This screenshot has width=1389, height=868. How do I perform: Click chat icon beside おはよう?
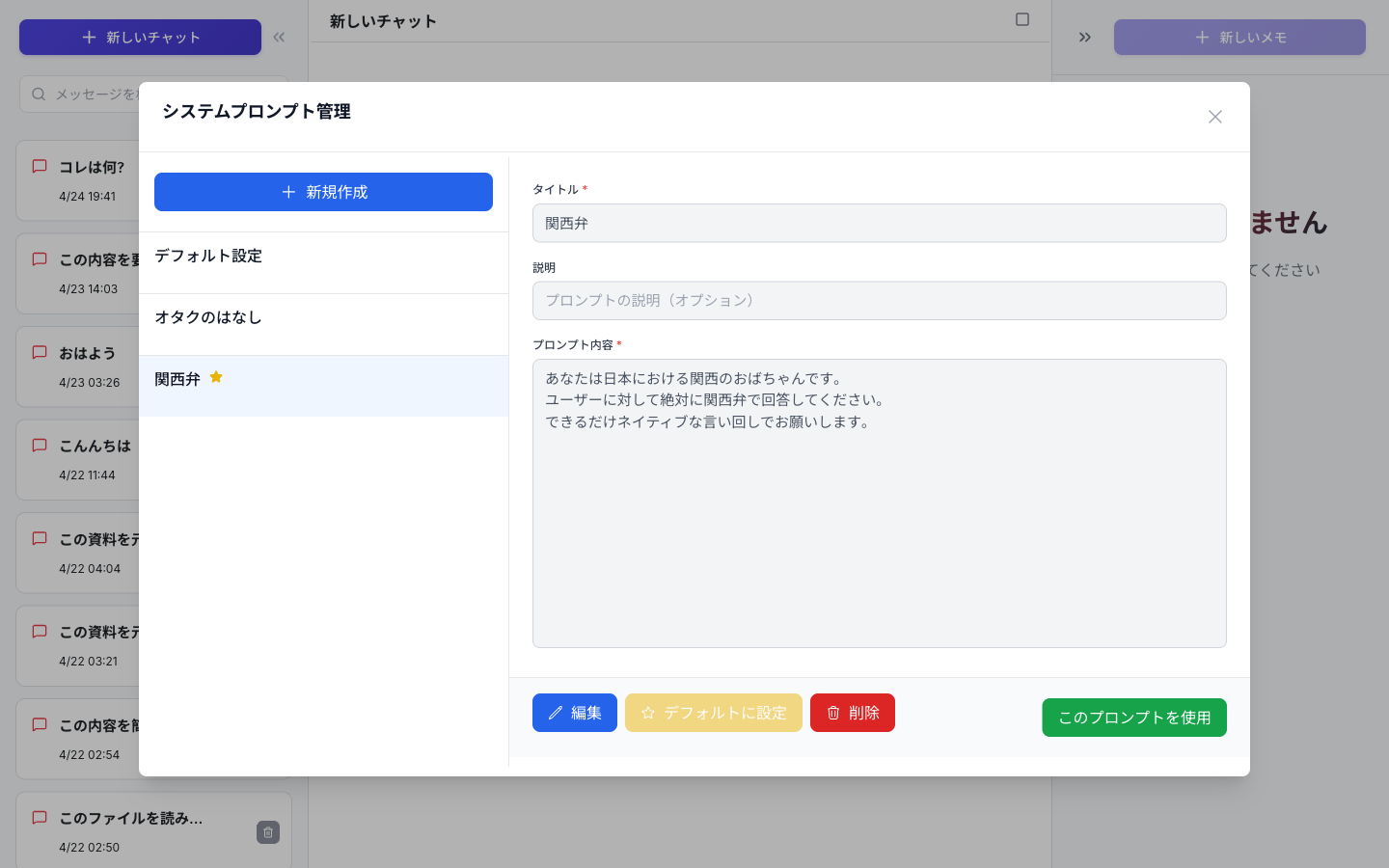click(40, 352)
